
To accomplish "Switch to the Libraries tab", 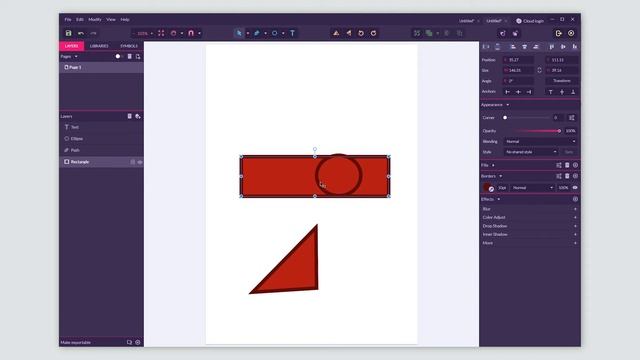I will click(x=99, y=46).
